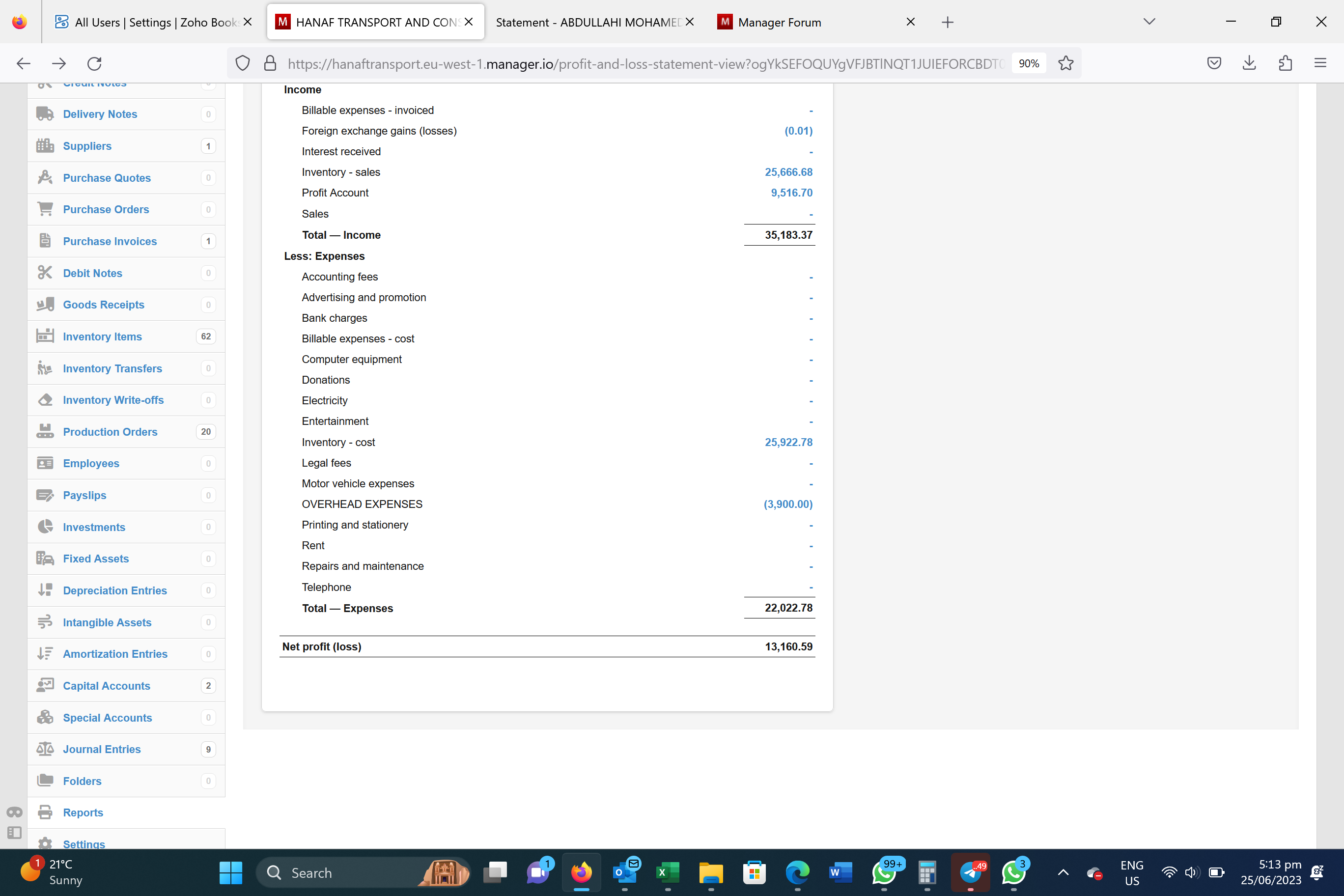Open the Firefox application menu button

tap(1320, 63)
